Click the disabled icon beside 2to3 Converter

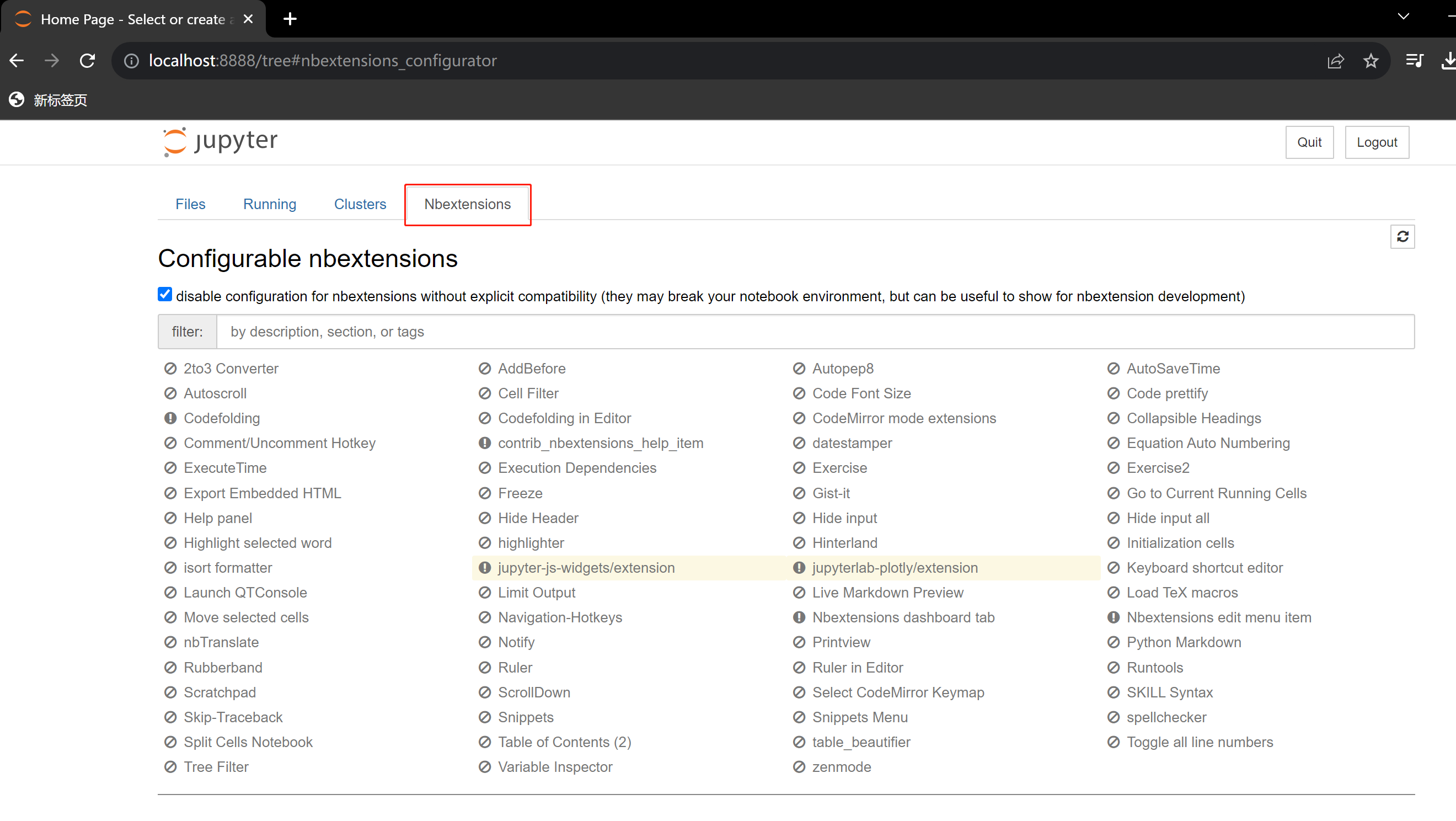click(x=170, y=369)
